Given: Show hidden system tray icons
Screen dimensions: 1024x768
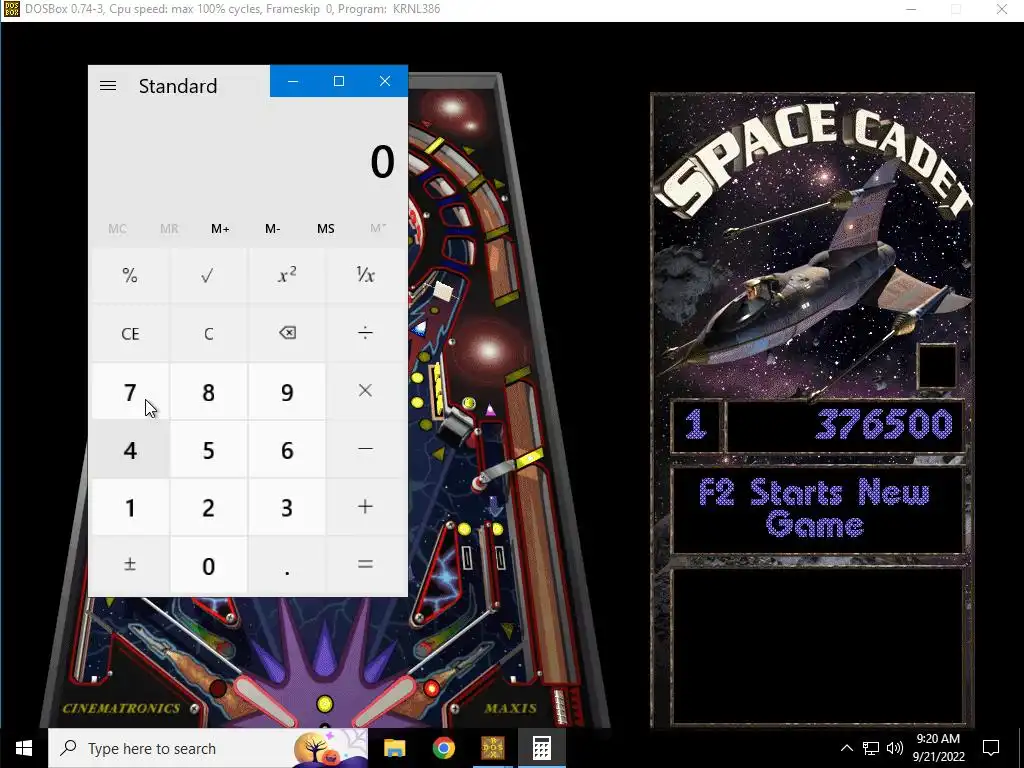Looking at the screenshot, I should (846, 748).
